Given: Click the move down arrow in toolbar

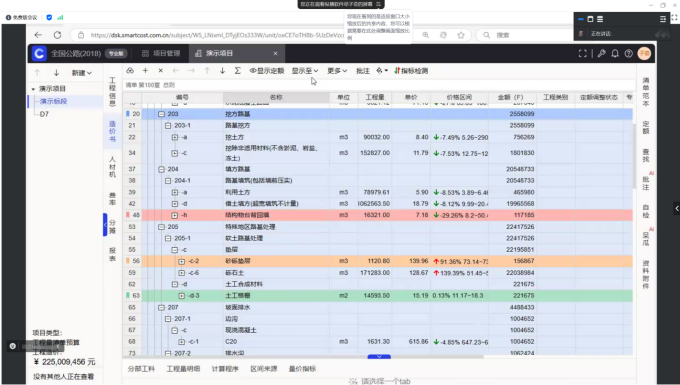Looking at the screenshot, I should [222, 71].
